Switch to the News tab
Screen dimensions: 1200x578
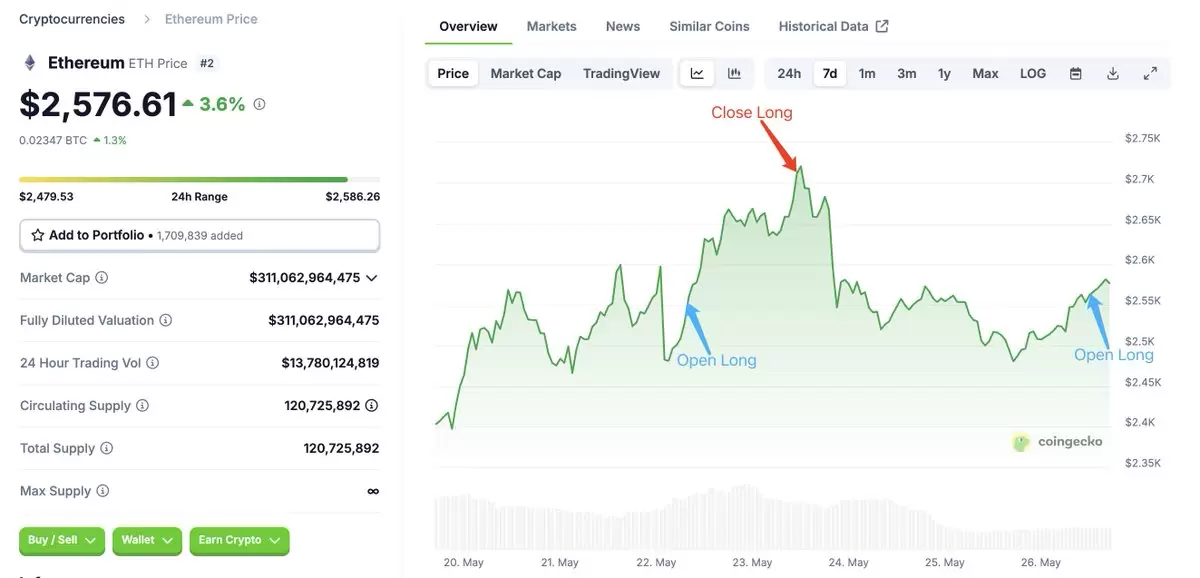tap(623, 27)
